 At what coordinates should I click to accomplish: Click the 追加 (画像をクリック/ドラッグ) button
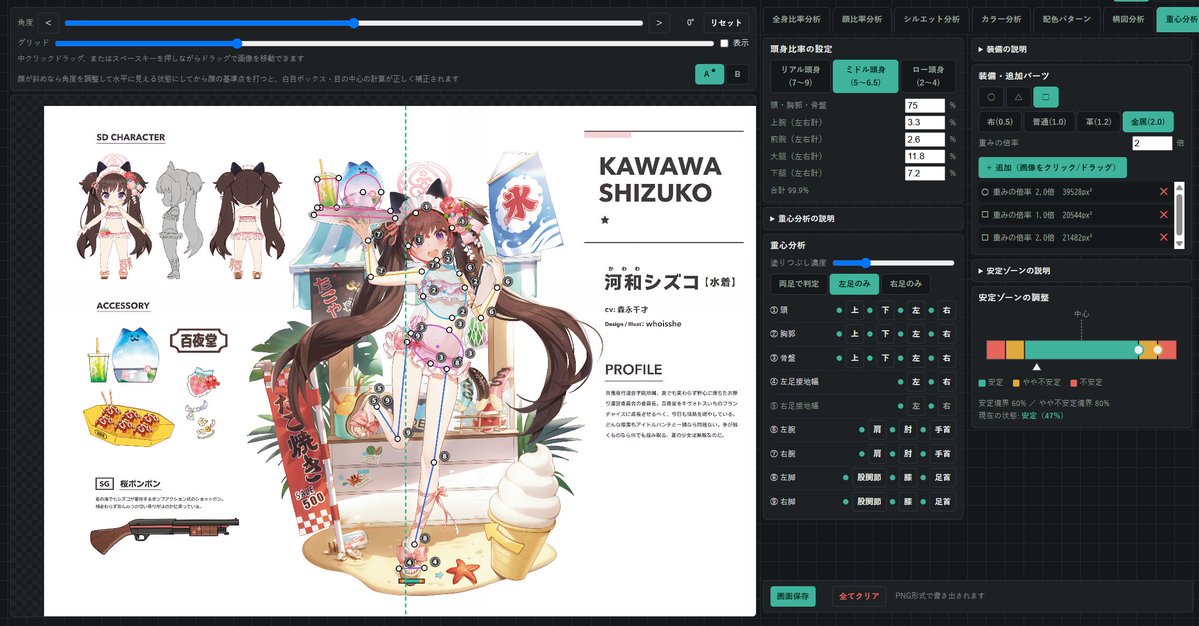pos(1052,167)
